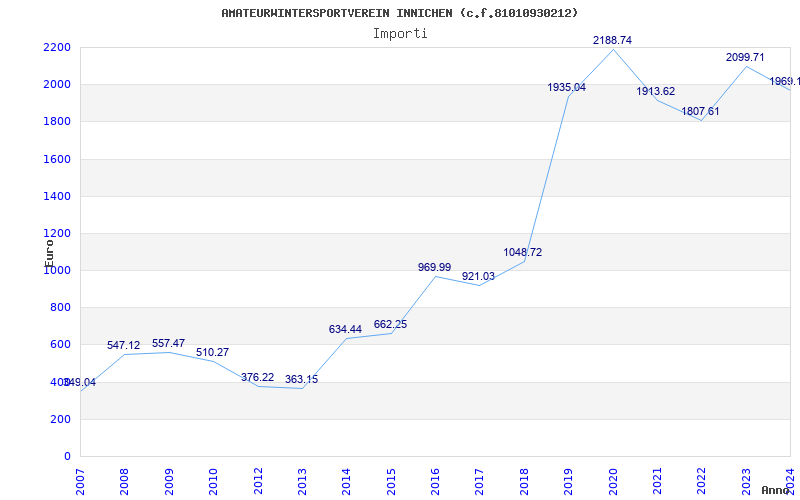
Task: Select data label 1048.72
Action: 523,253
